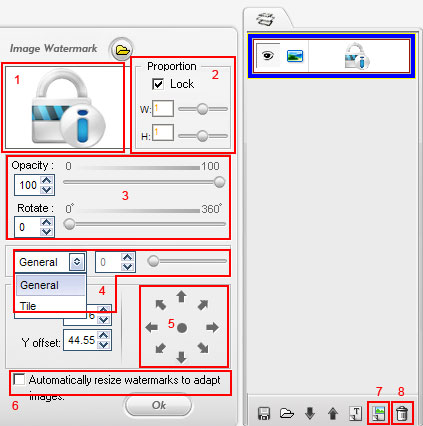423x426 pixels.
Task: Uncheck the Lock proportion checkbox
Action: [158, 84]
